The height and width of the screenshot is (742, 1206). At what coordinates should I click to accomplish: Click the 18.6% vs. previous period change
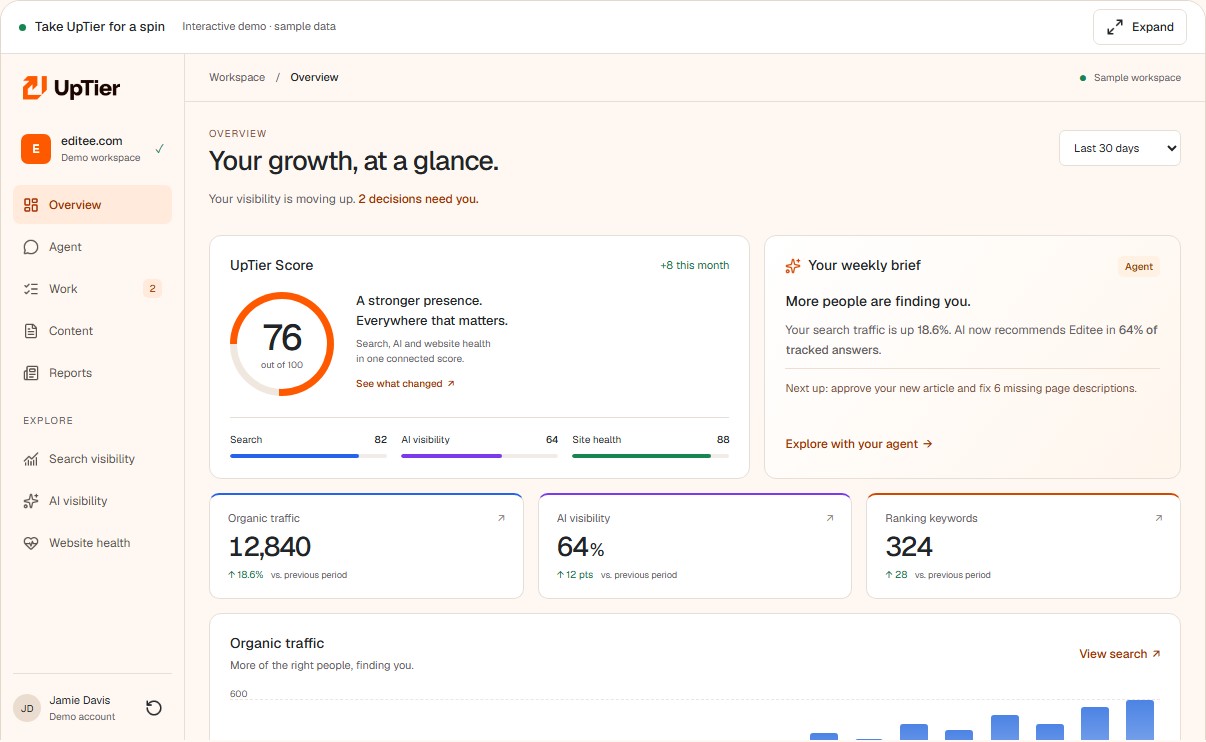(x=287, y=575)
